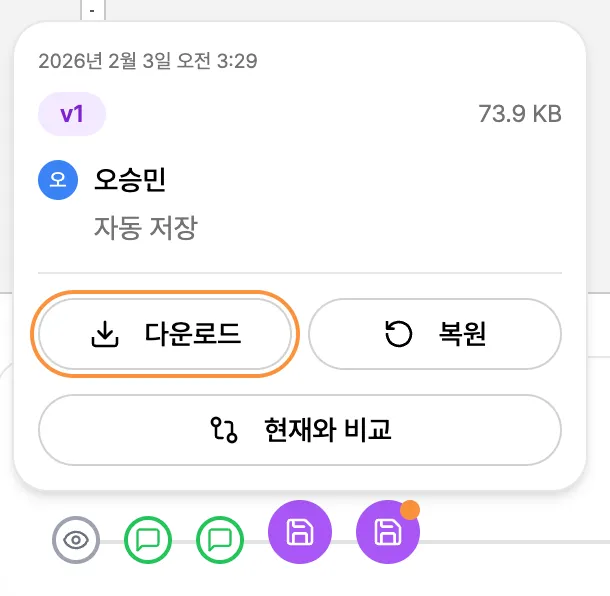The height and width of the screenshot is (596, 610).
Task: Open the first green comment marker
Action: 148,541
